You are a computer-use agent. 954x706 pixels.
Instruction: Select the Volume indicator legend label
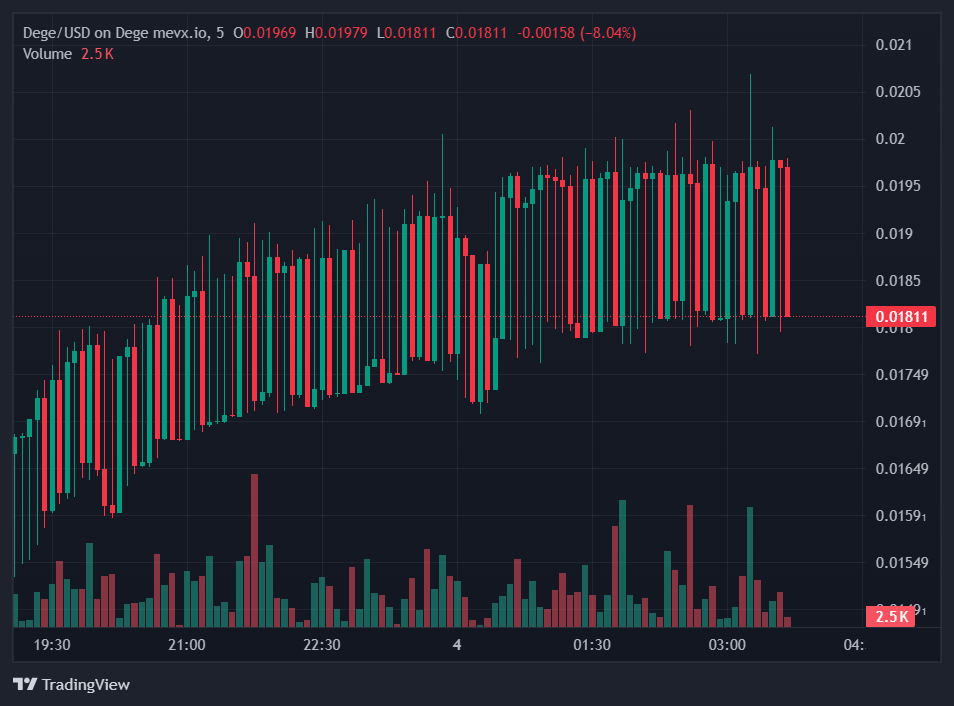coord(47,54)
